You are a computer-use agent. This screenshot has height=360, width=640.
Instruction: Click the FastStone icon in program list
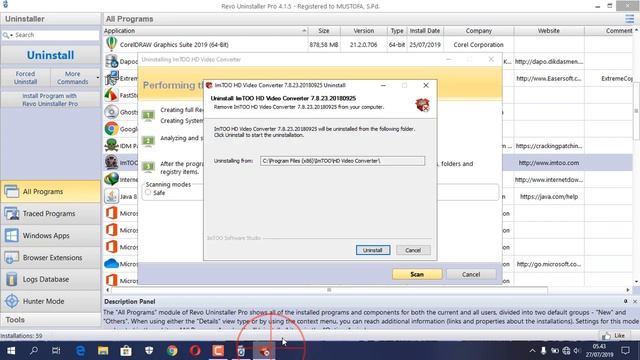tap(111, 95)
